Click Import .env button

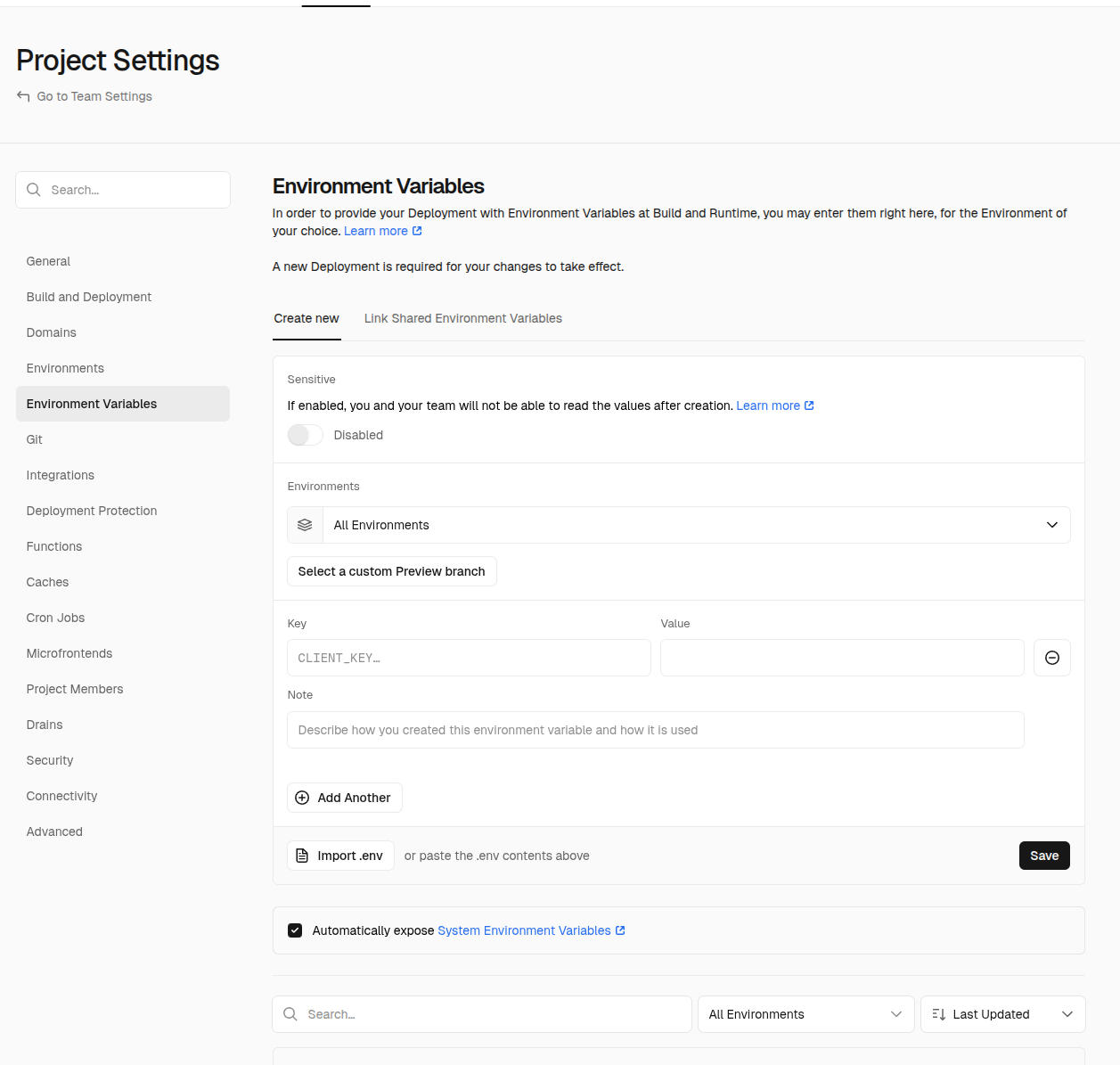coord(340,856)
